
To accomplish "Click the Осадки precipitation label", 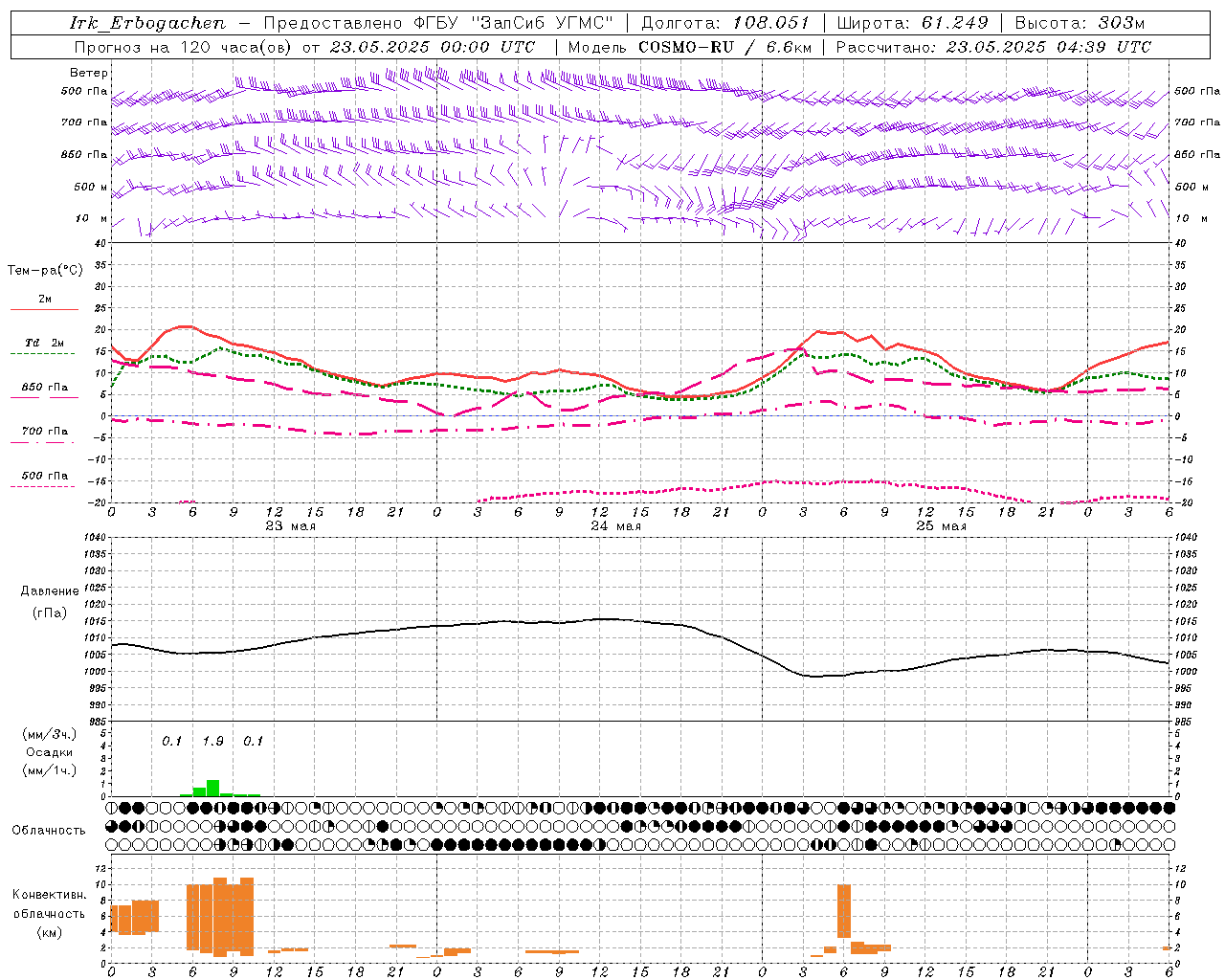I will (x=50, y=752).
